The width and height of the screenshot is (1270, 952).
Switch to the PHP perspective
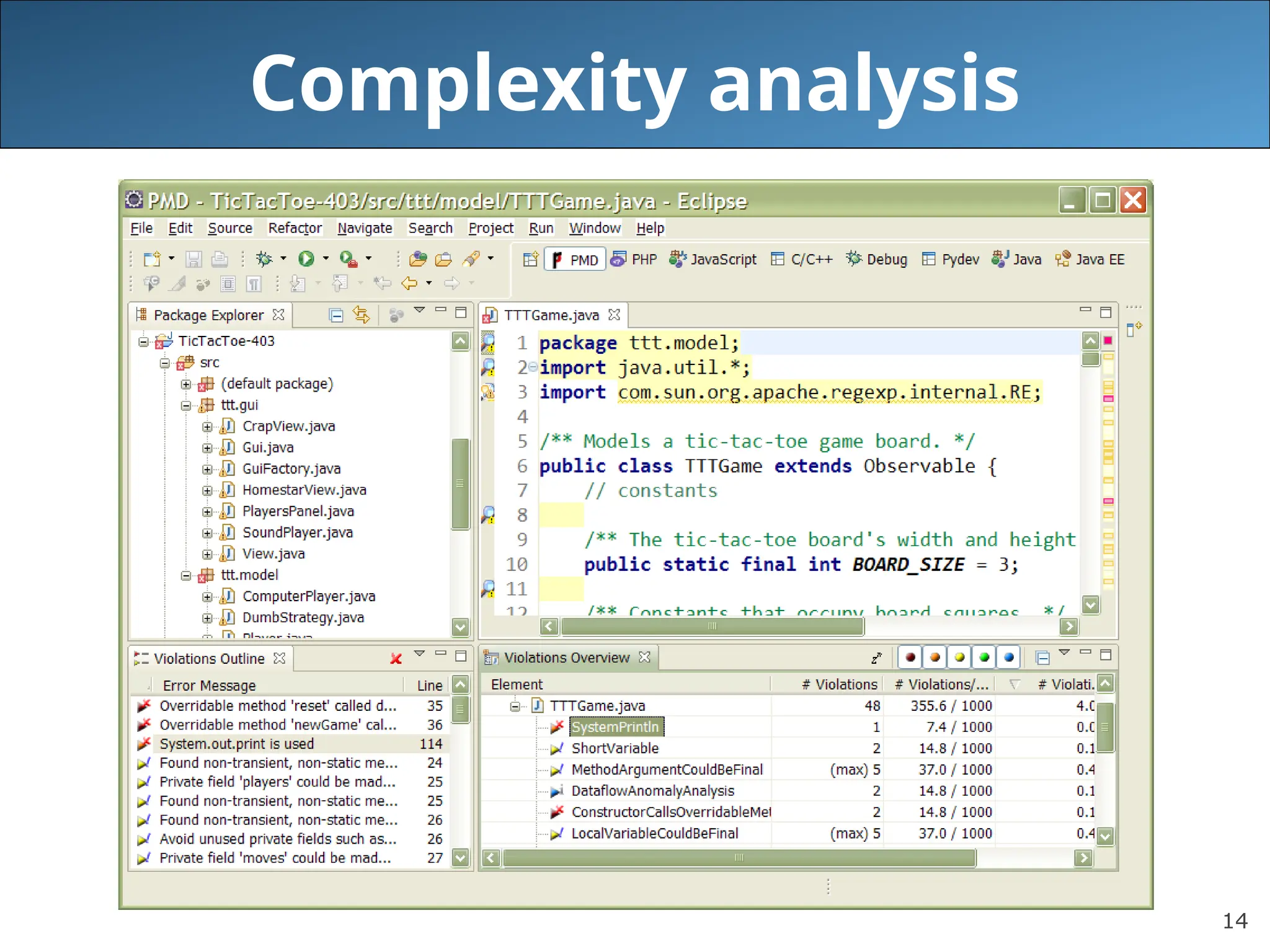634,259
